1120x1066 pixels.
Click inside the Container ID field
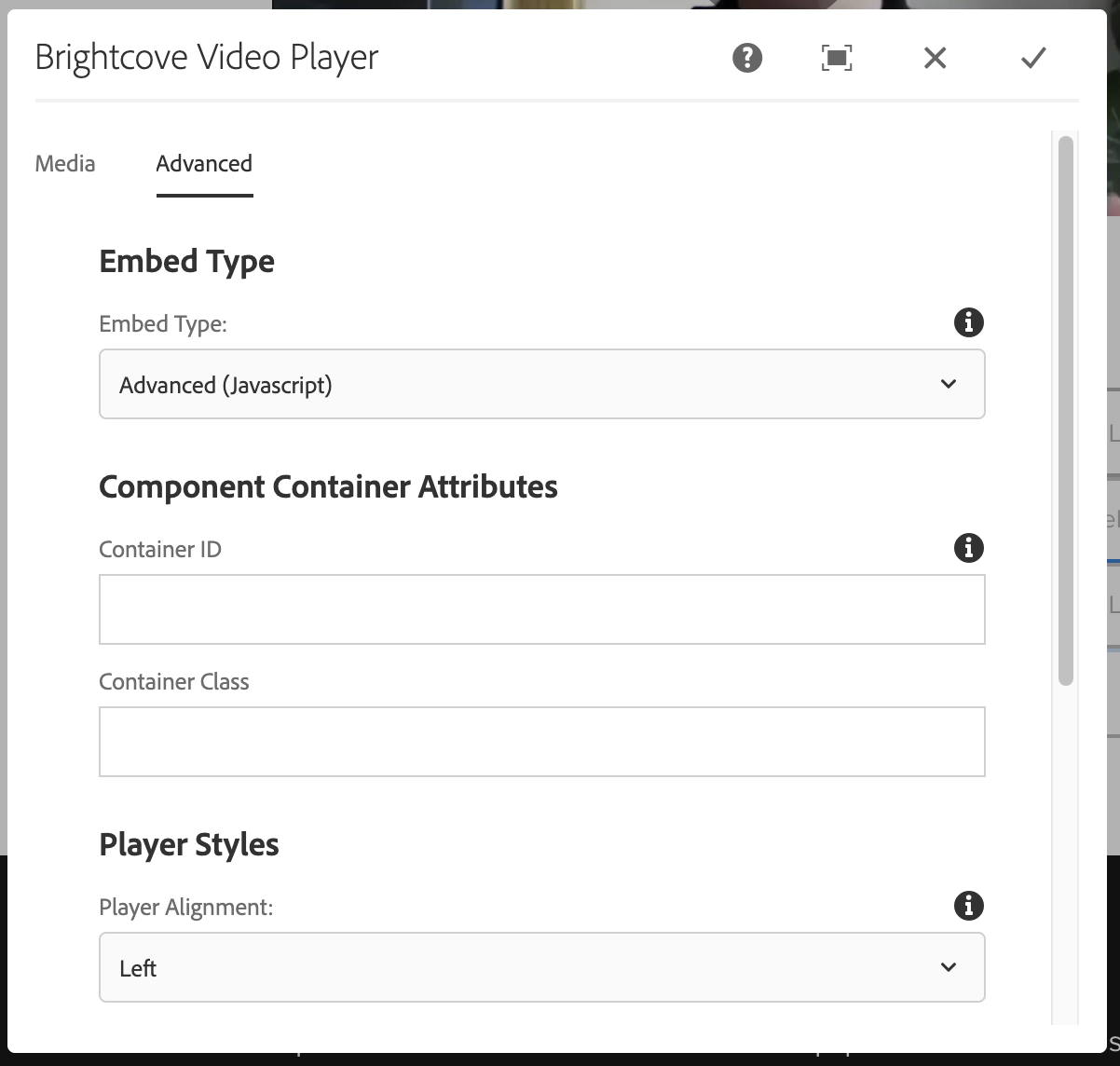click(x=542, y=609)
